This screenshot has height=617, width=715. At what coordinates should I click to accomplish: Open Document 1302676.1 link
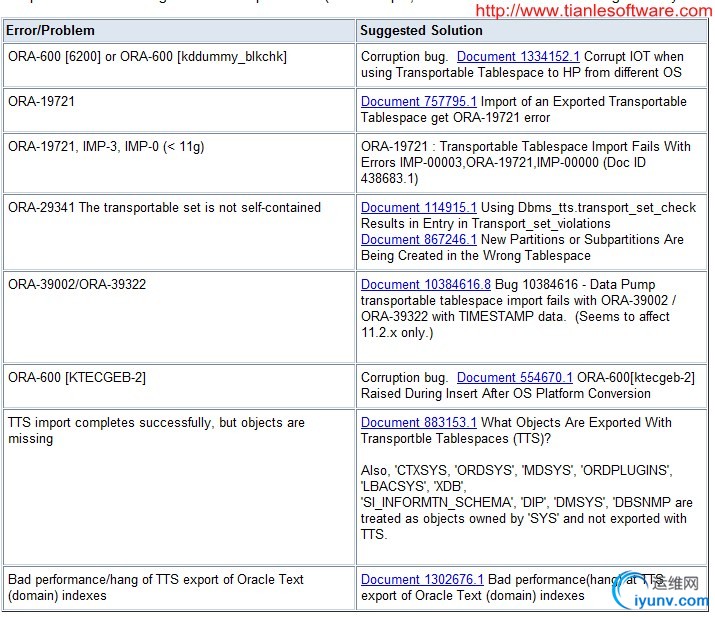point(422,580)
